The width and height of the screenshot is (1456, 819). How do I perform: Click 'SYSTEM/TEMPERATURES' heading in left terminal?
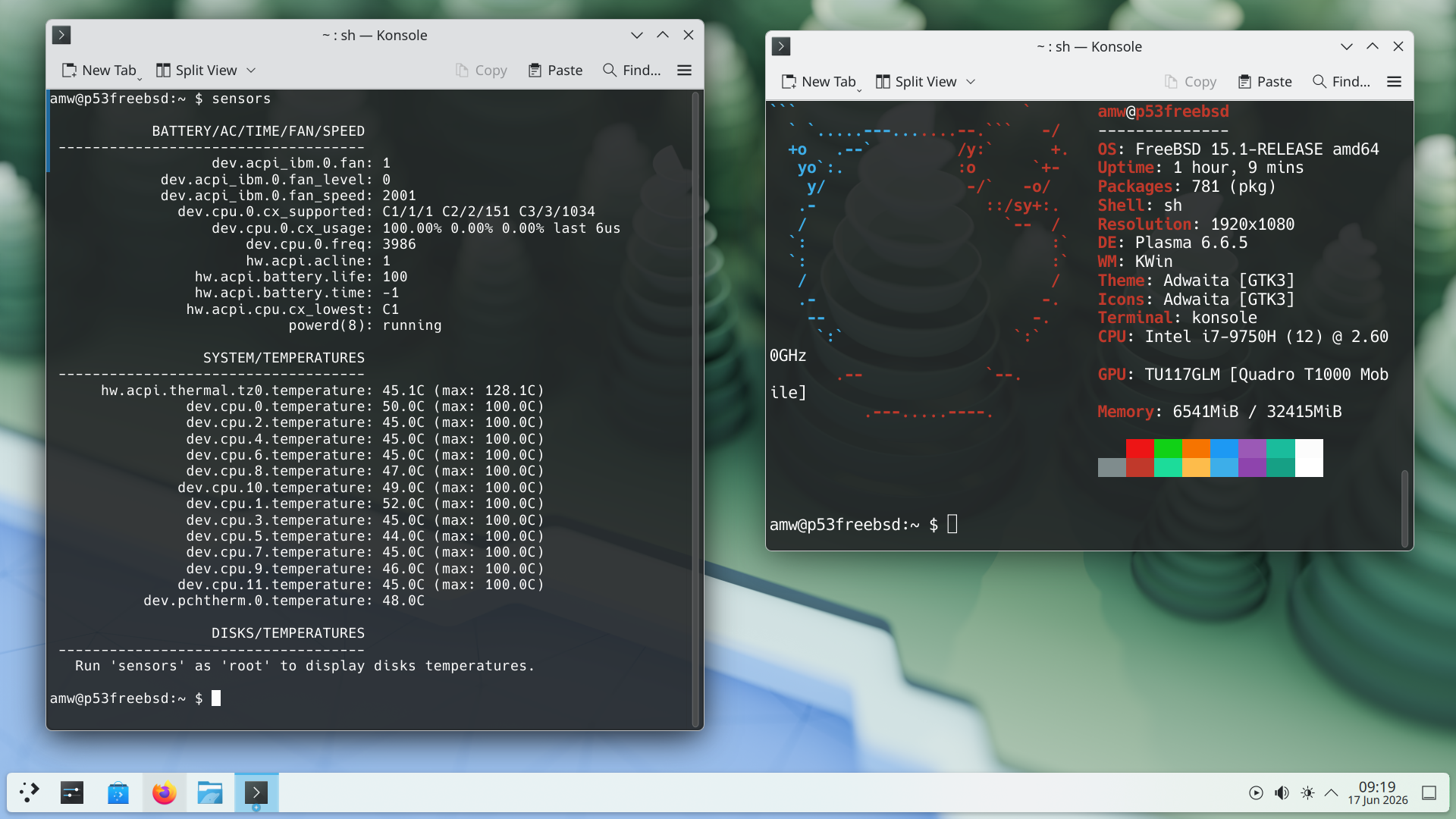(284, 358)
